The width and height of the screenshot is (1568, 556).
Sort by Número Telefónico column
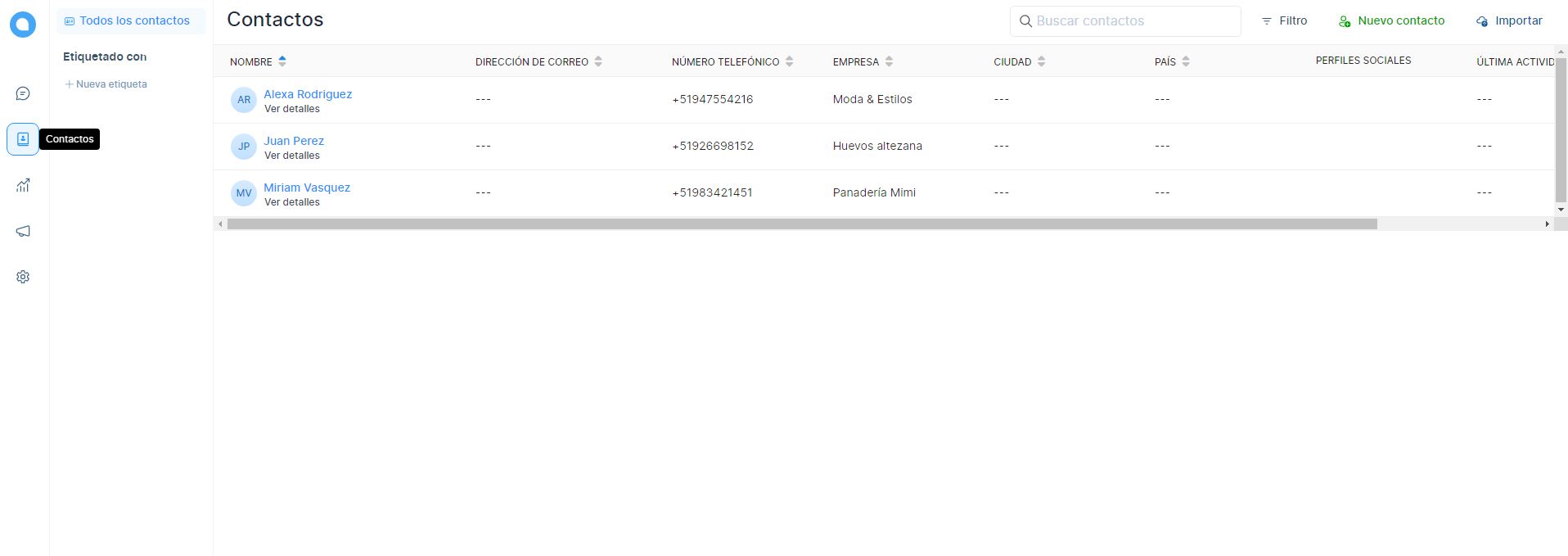789,61
